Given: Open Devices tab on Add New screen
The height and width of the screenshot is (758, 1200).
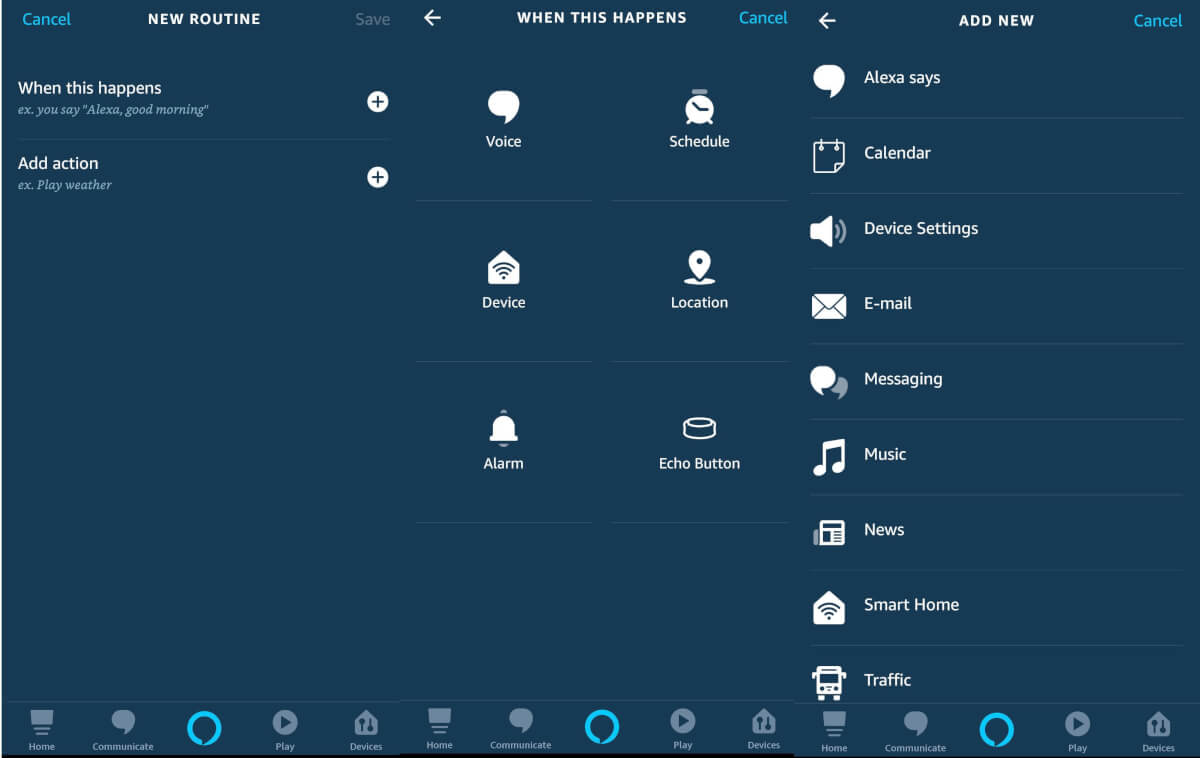Looking at the screenshot, I should pos(1158,730).
